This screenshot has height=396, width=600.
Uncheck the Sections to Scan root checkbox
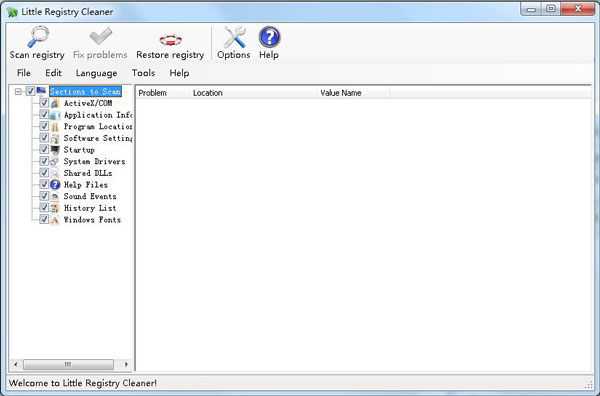(x=30, y=91)
